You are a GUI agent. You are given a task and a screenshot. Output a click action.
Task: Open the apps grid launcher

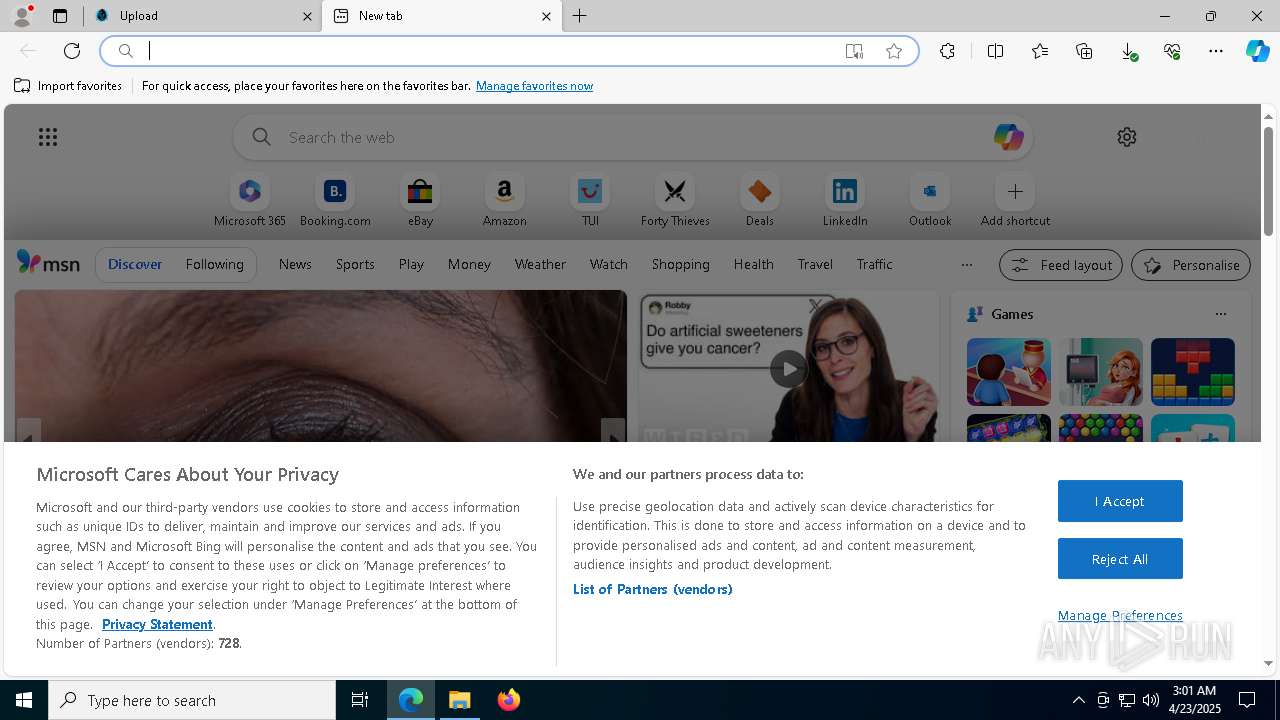tap(48, 137)
